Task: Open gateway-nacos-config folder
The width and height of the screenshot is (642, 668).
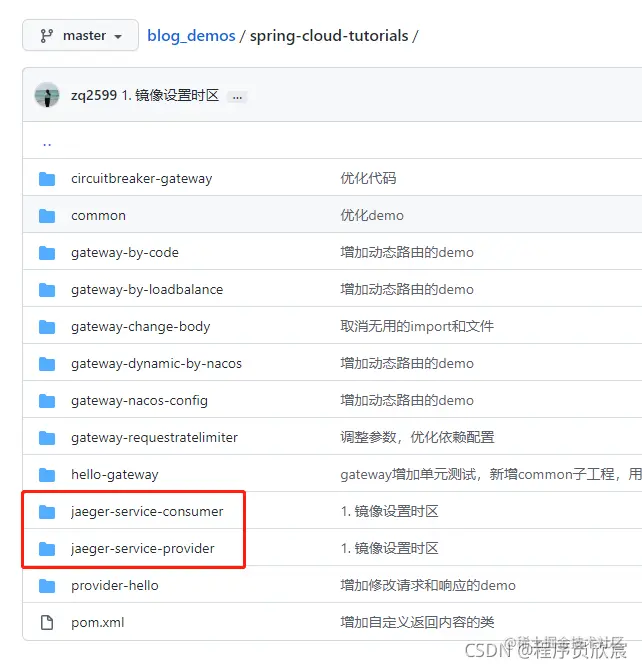Action: pos(139,401)
